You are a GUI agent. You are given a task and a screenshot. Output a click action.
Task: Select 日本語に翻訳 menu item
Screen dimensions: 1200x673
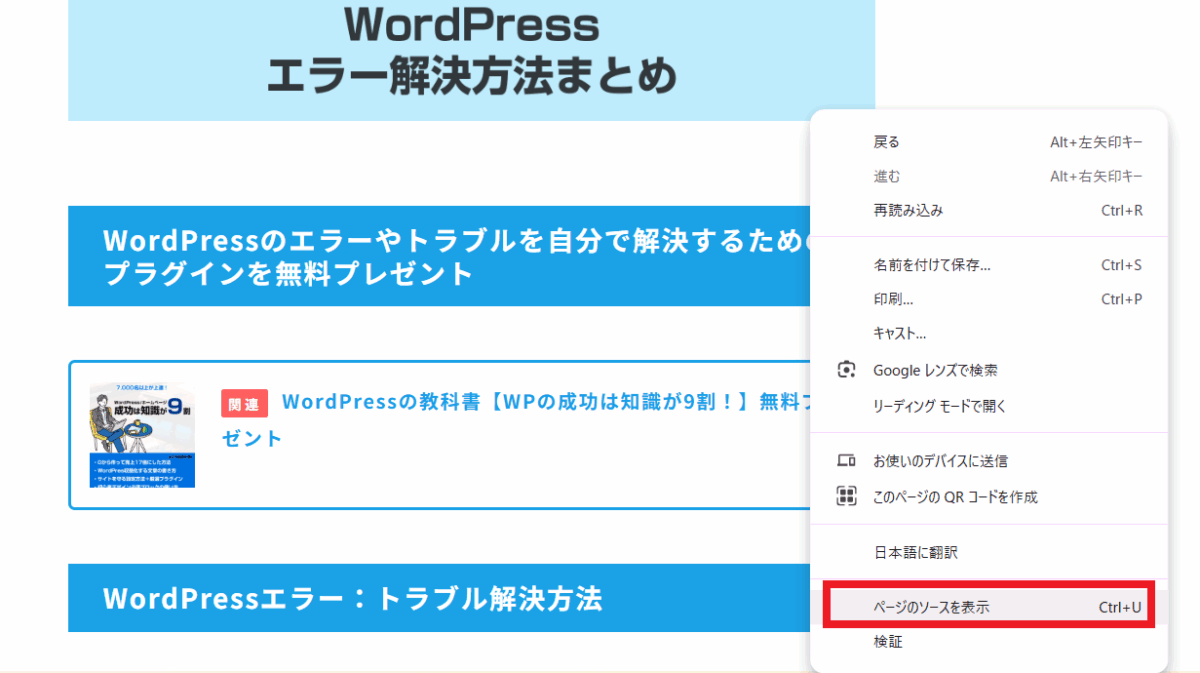coord(915,552)
